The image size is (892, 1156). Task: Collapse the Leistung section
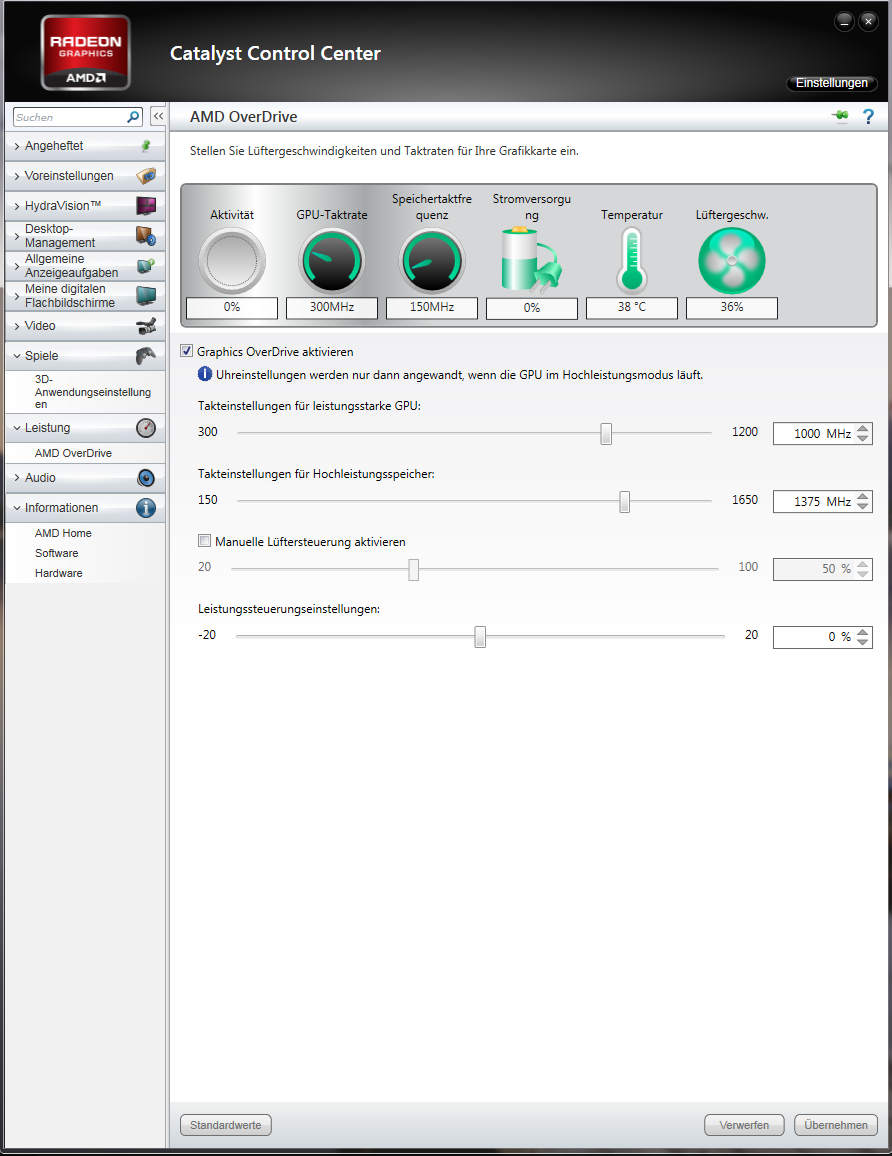[17, 428]
